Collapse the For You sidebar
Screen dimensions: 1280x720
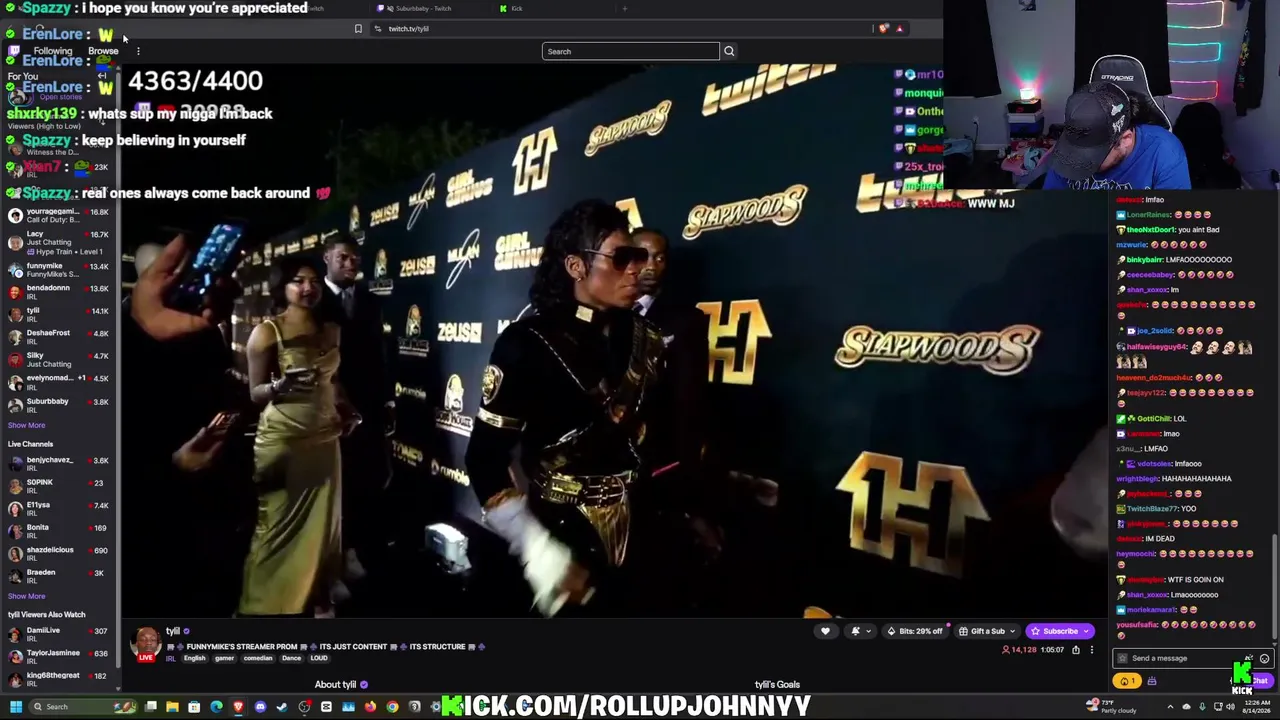point(102,76)
